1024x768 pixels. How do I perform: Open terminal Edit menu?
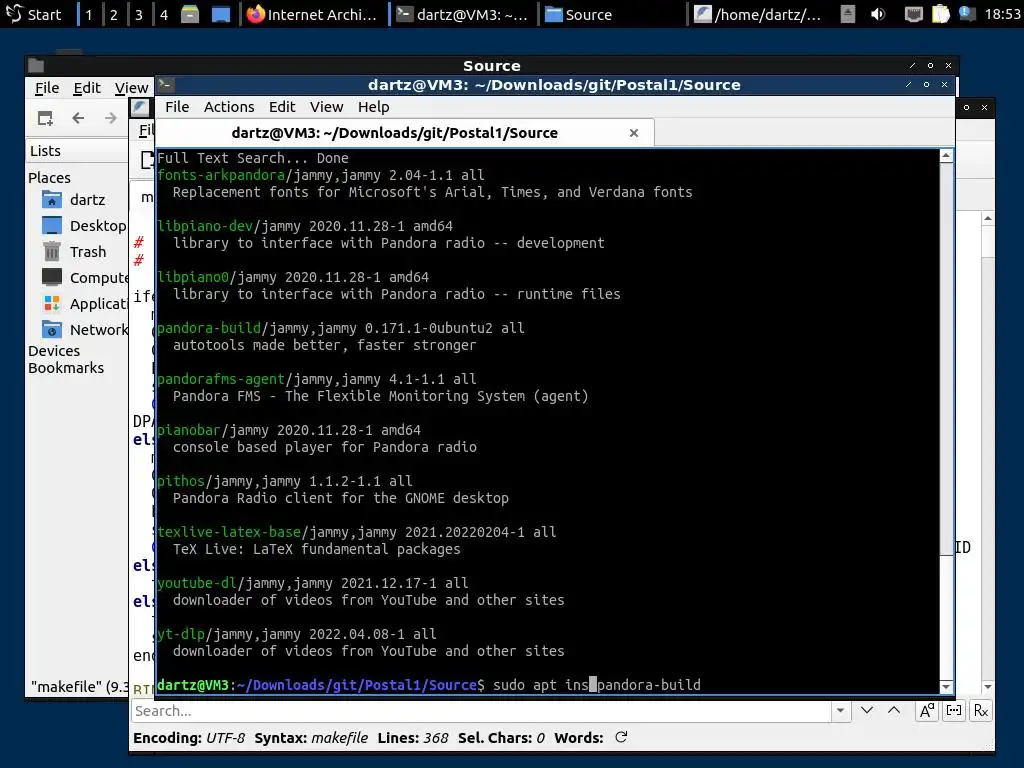282,106
